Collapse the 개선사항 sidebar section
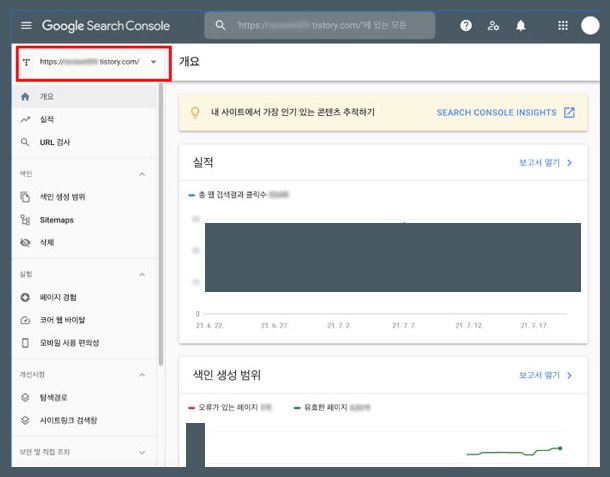 point(142,375)
